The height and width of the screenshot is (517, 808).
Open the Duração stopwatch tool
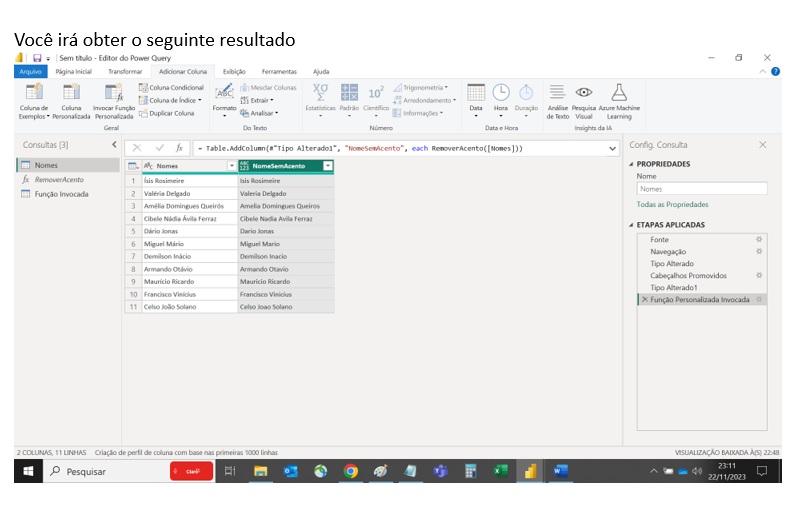[x=526, y=101]
